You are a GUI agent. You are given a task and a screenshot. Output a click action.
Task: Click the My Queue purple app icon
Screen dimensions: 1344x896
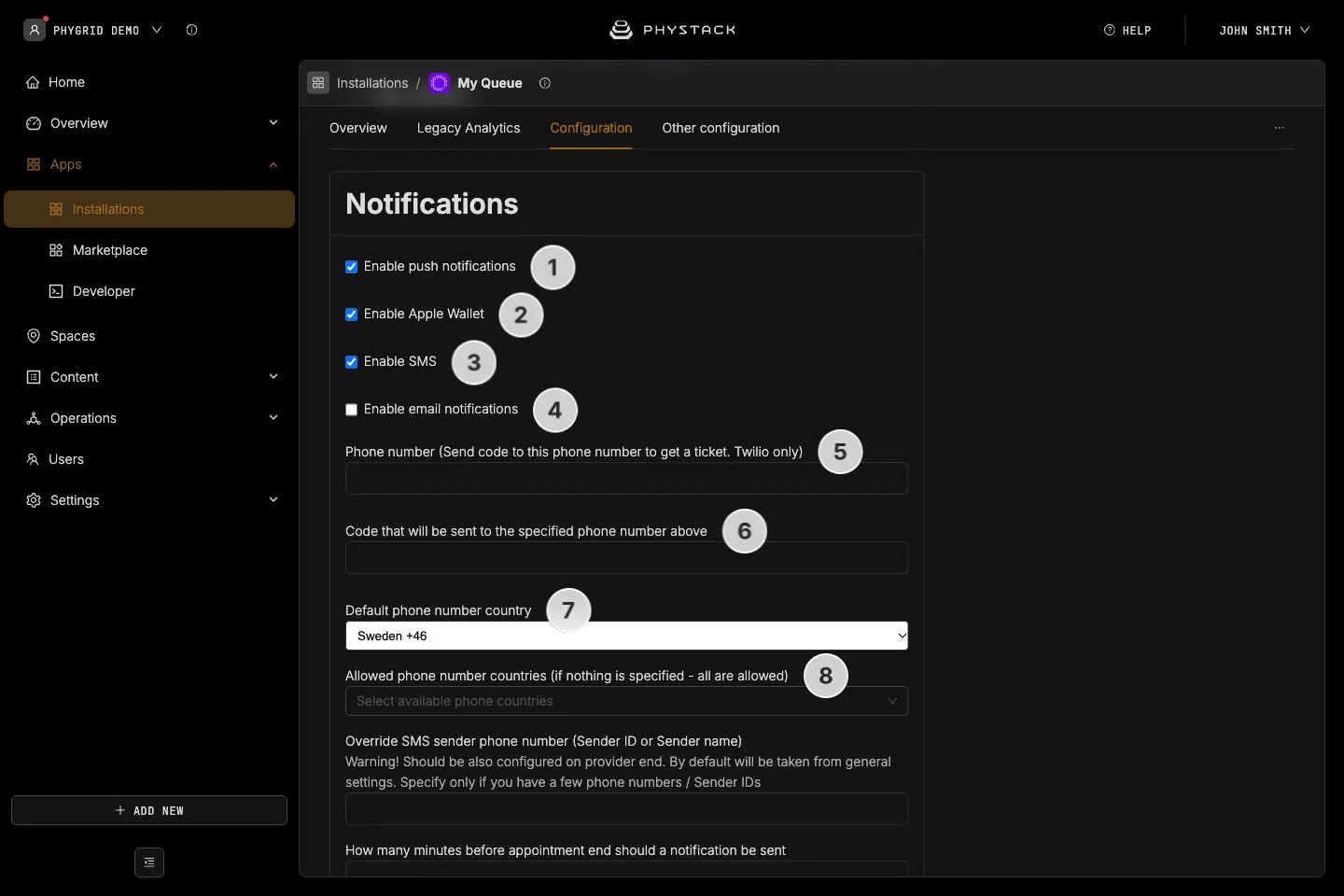click(x=439, y=83)
